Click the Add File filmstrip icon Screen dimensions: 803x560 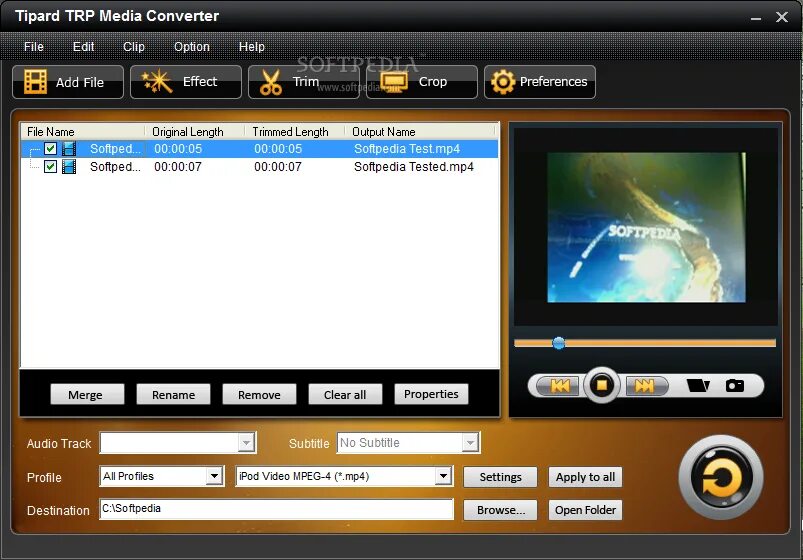coord(35,82)
